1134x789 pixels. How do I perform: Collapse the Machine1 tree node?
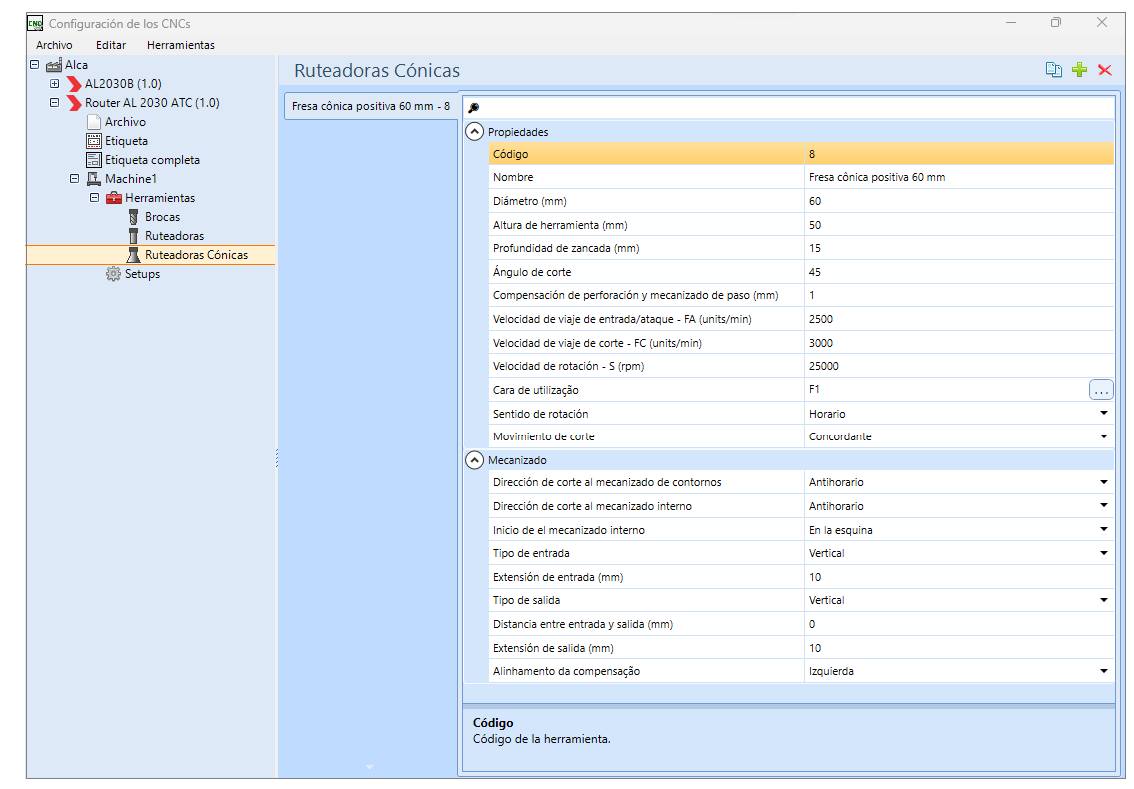pos(74,178)
